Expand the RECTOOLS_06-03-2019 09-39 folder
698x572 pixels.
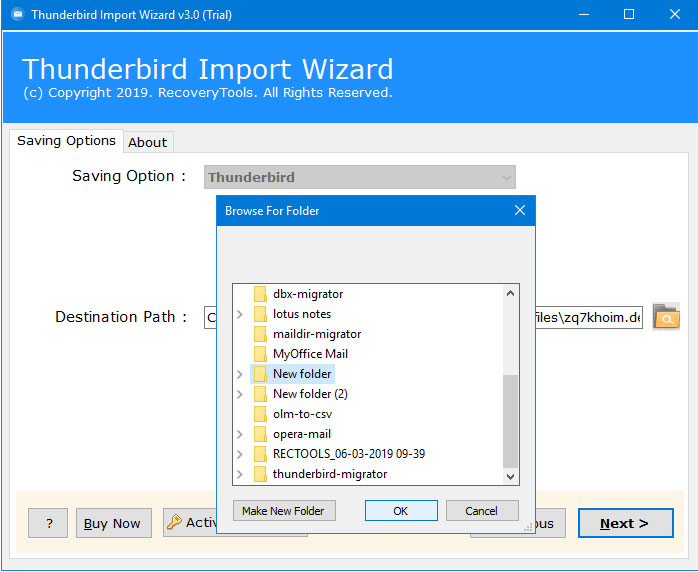(x=240, y=454)
